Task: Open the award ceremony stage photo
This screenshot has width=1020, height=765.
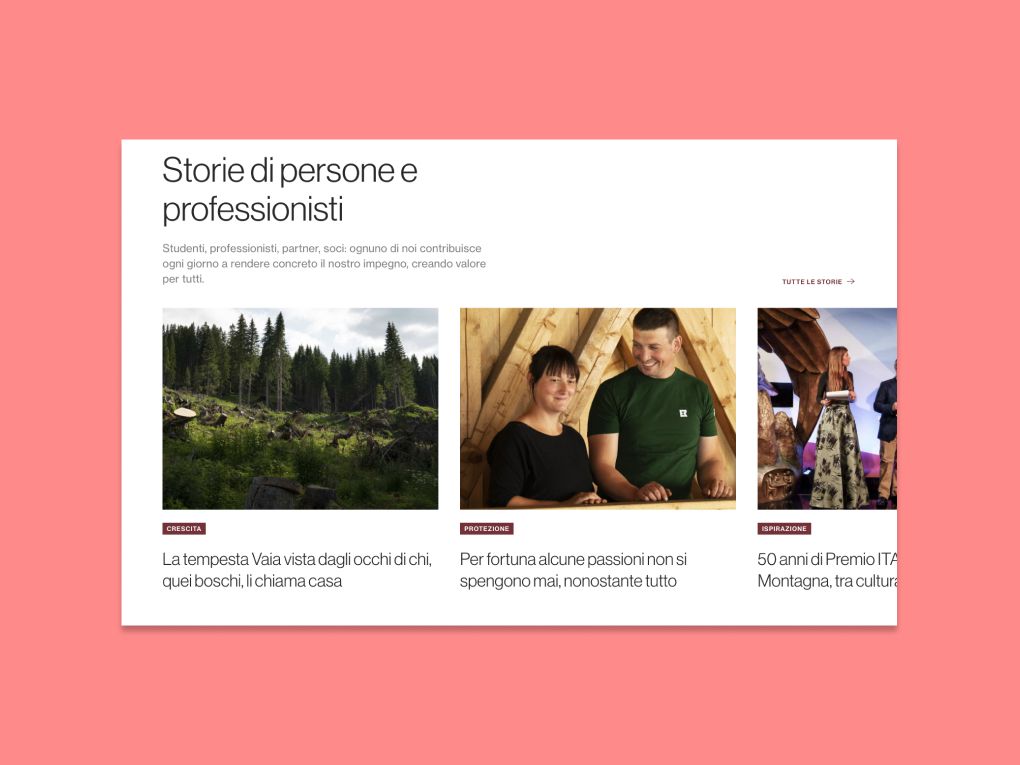Action: 827,409
